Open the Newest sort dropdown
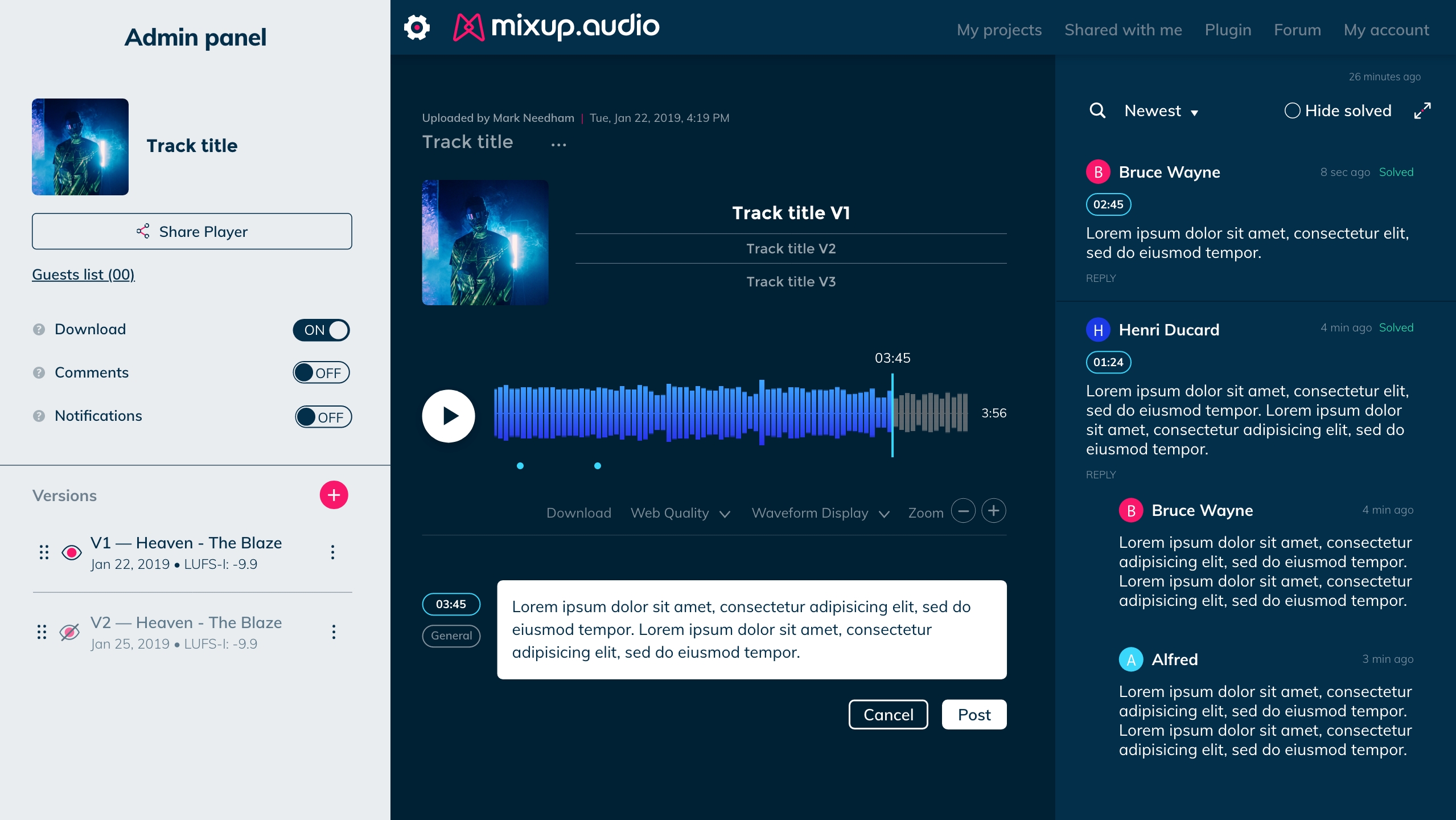 pos(1161,111)
